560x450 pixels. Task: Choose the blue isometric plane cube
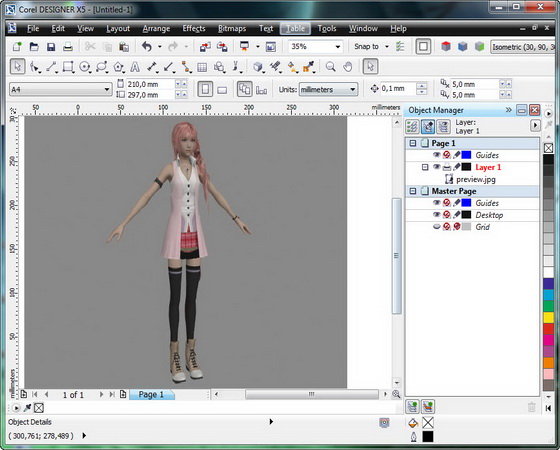point(463,46)
